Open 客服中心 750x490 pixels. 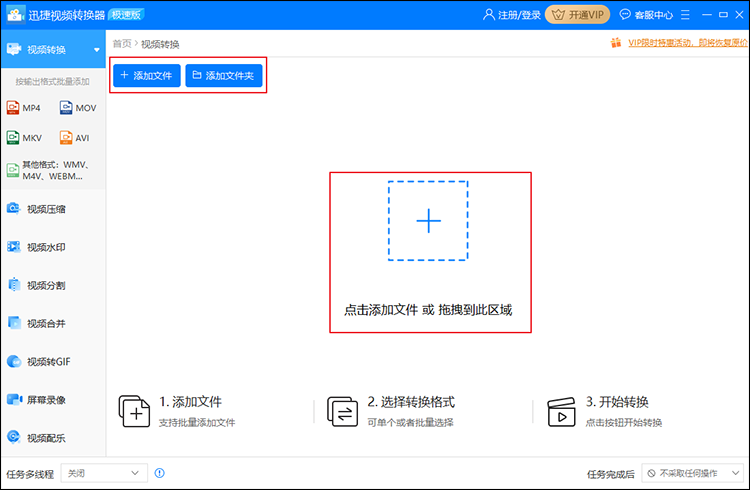click(x=646, y=15)
